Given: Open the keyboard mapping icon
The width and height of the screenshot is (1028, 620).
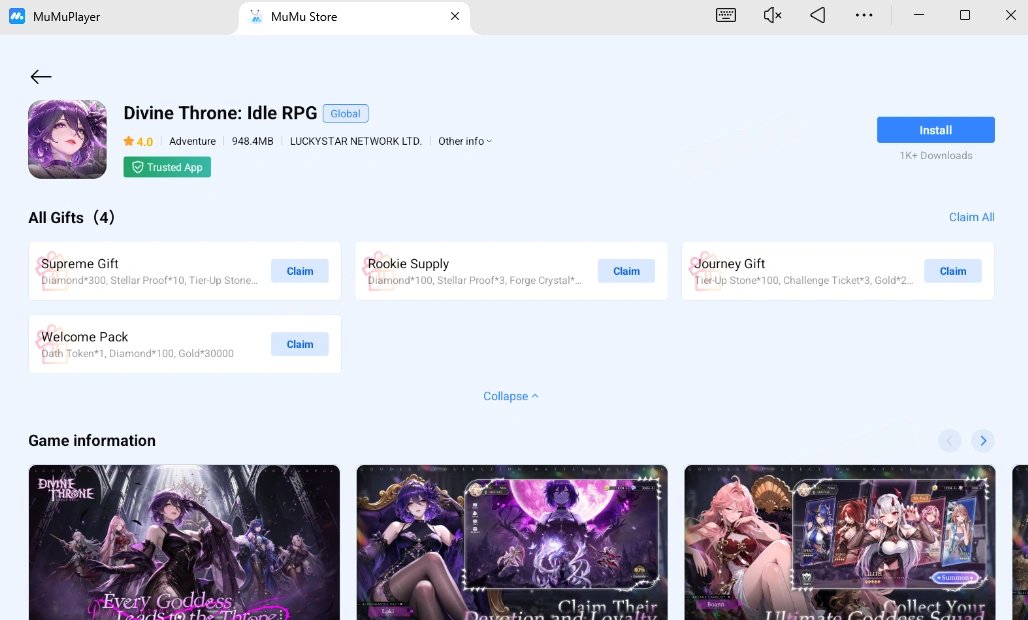Looking at the screenshot, I should tap(726, 15).
